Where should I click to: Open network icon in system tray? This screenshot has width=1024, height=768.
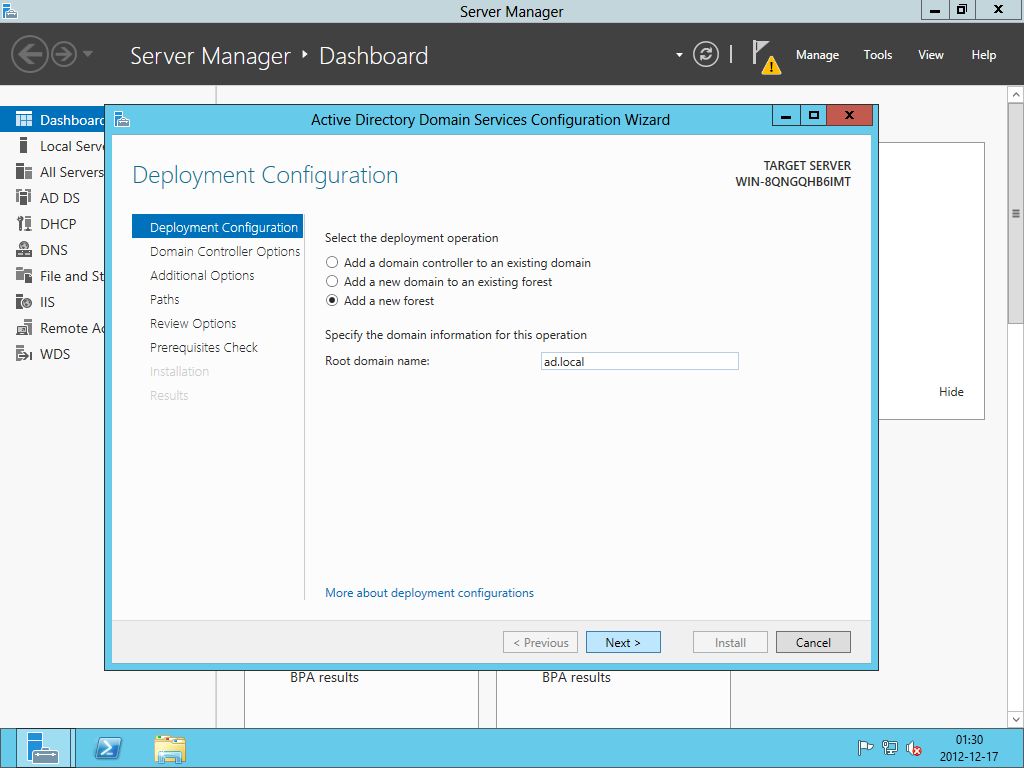(x=889, y=748)
